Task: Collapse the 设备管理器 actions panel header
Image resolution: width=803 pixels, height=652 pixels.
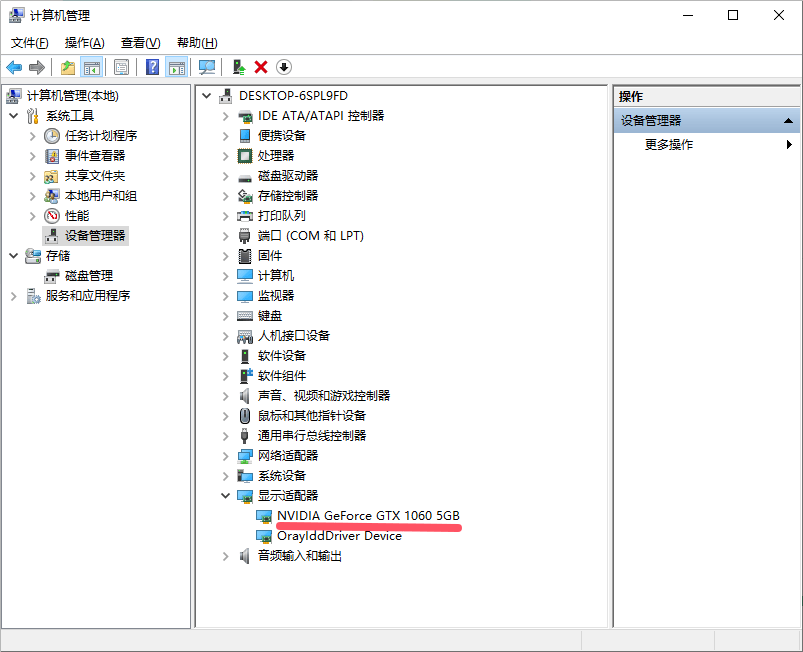Action: (789, 119)
